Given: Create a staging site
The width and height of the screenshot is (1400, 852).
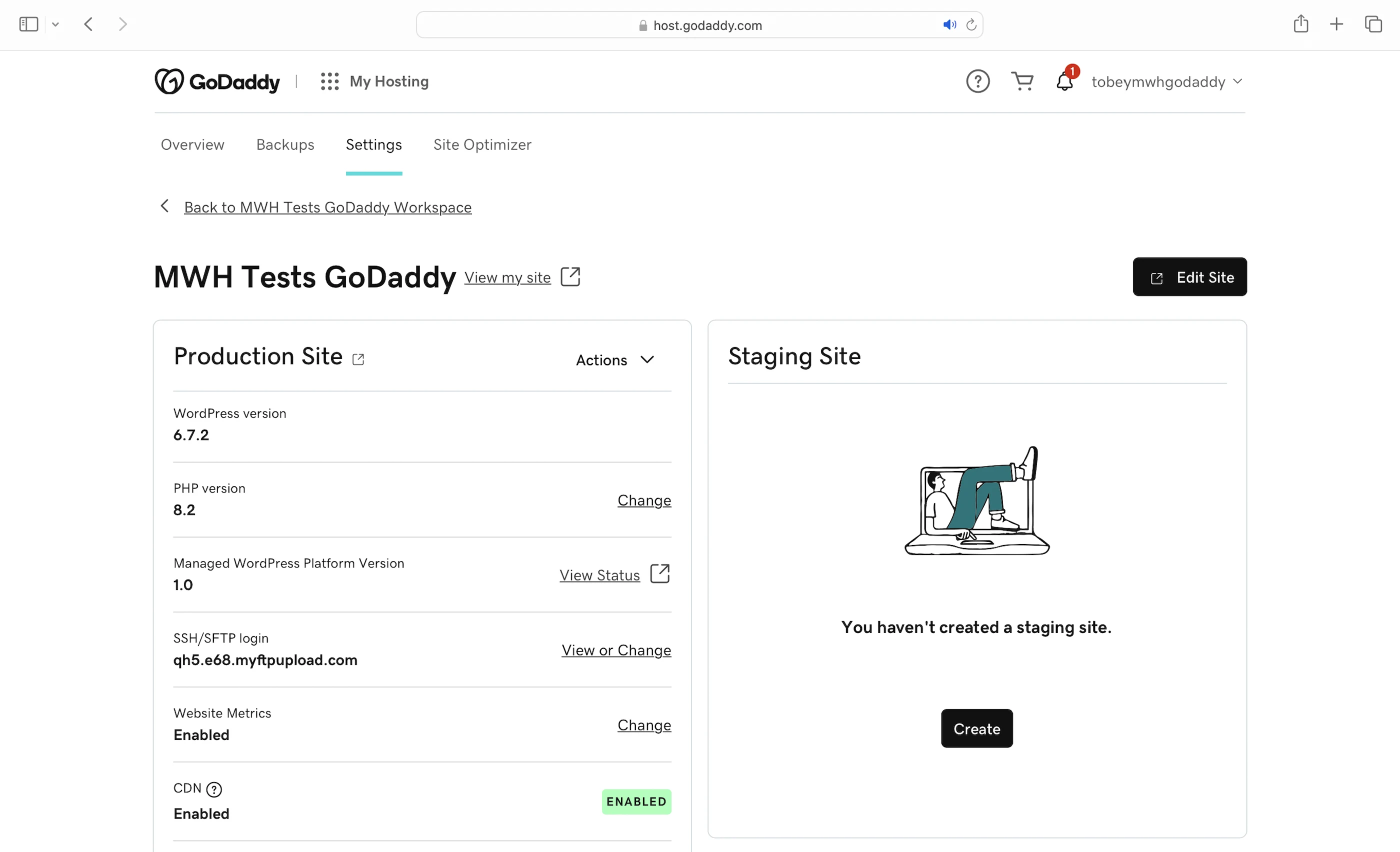Looking at the screenshot, I should pos(976,728).
